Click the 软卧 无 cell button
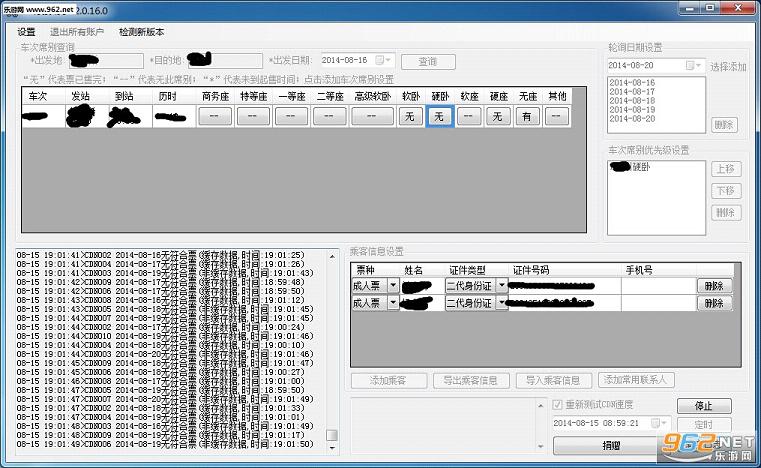Viewport: 761px width, 468px height. (x=410, y=117)
